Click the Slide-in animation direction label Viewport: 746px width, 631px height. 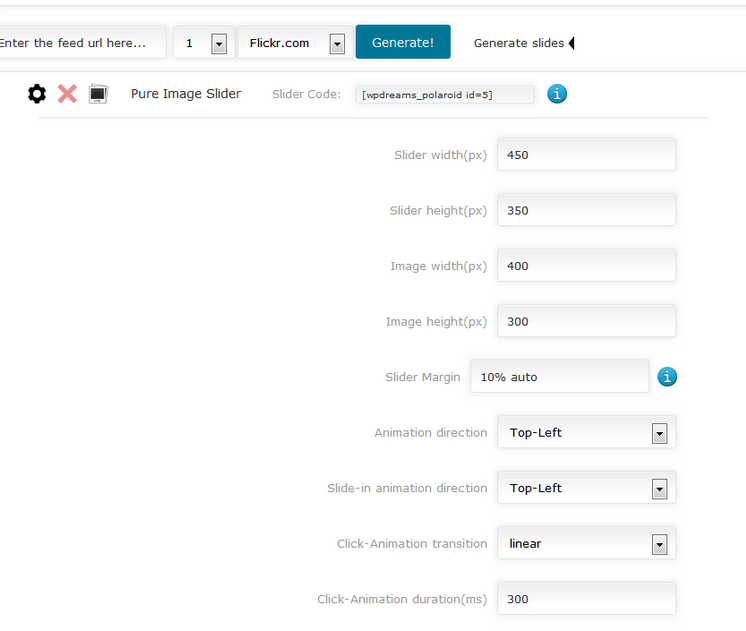point(407,488)
